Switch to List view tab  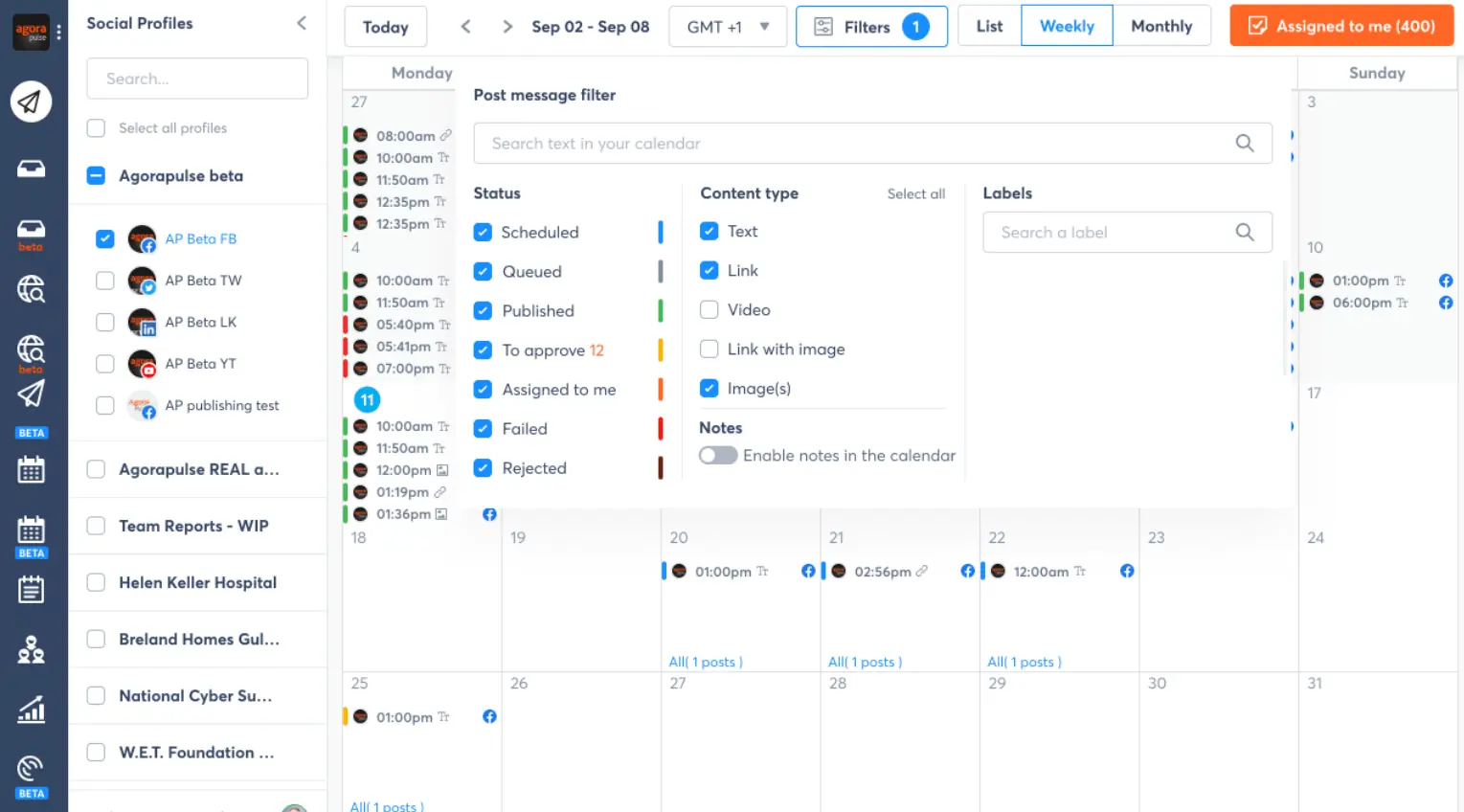pyautogui.click(x=989, y=27)
